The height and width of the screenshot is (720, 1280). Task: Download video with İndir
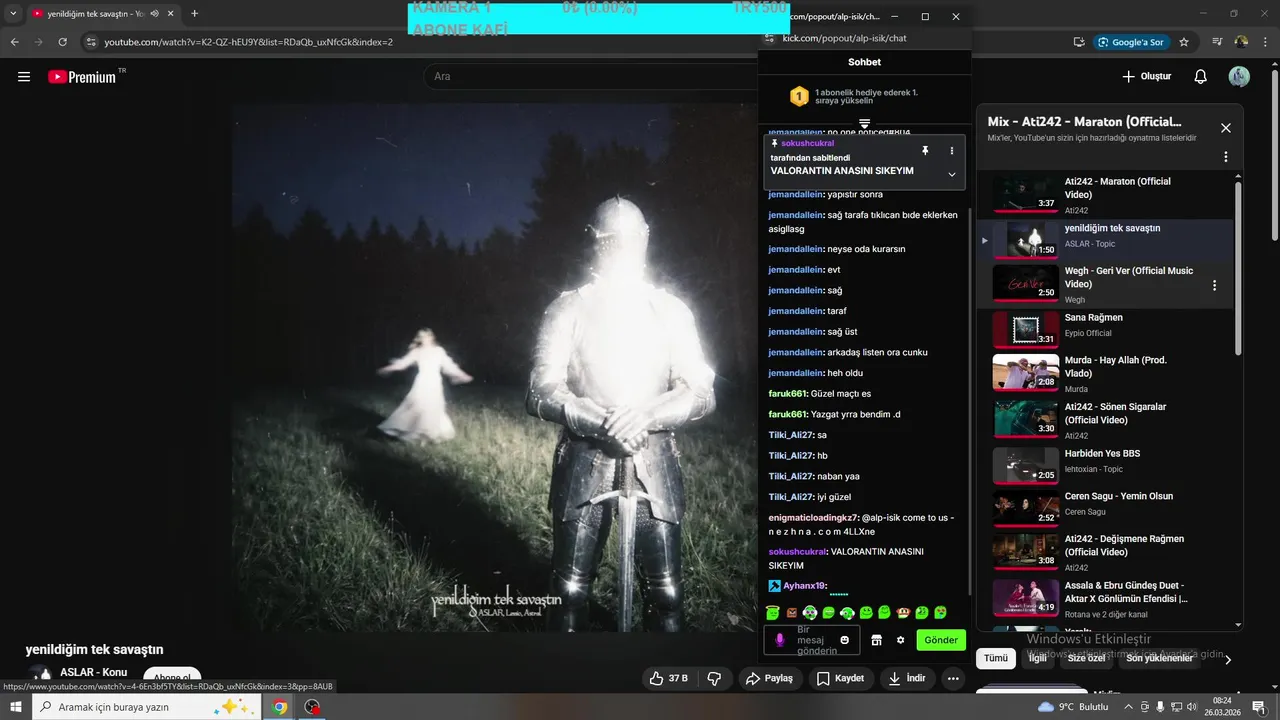pos(907,678)
